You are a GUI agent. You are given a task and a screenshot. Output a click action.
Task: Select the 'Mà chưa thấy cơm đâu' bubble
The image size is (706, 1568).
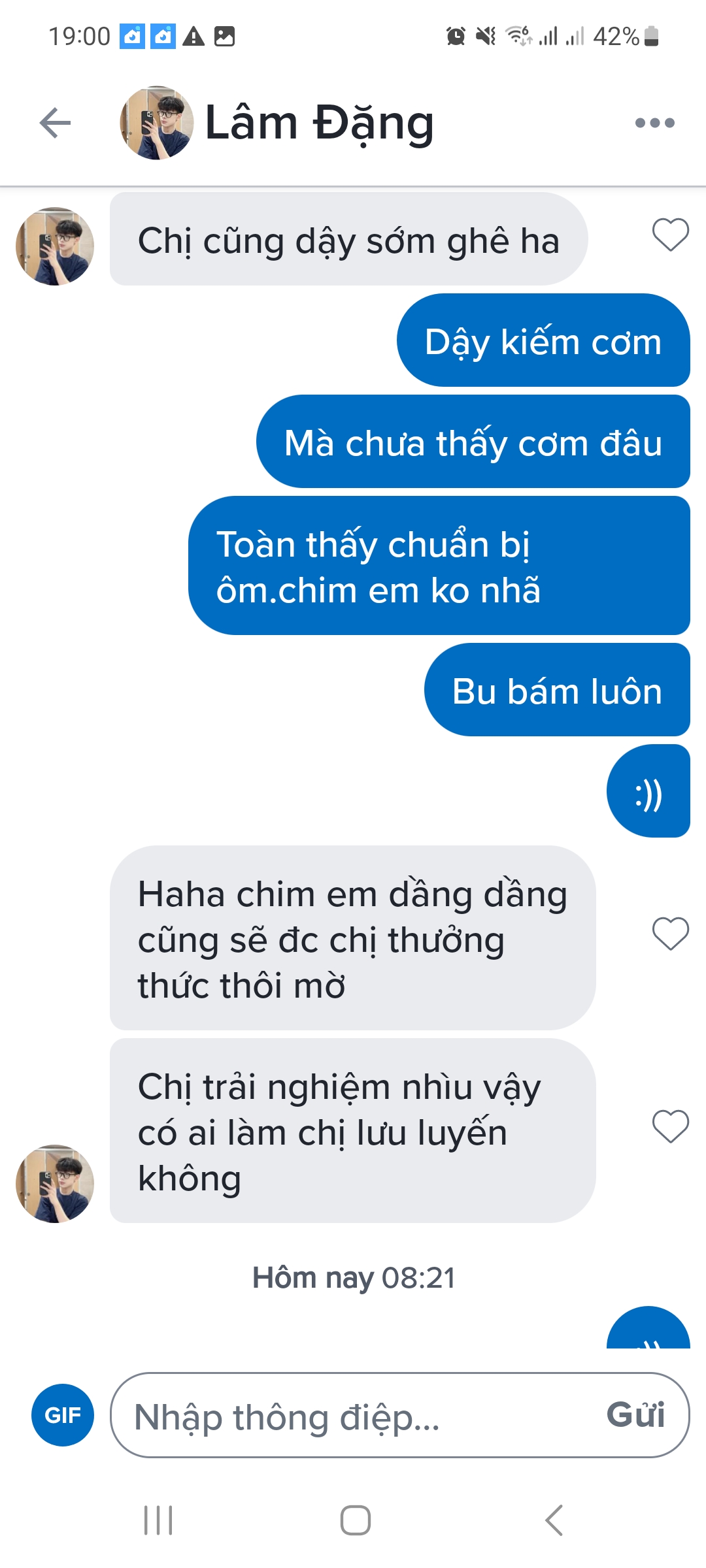click(x=473, y=442)
